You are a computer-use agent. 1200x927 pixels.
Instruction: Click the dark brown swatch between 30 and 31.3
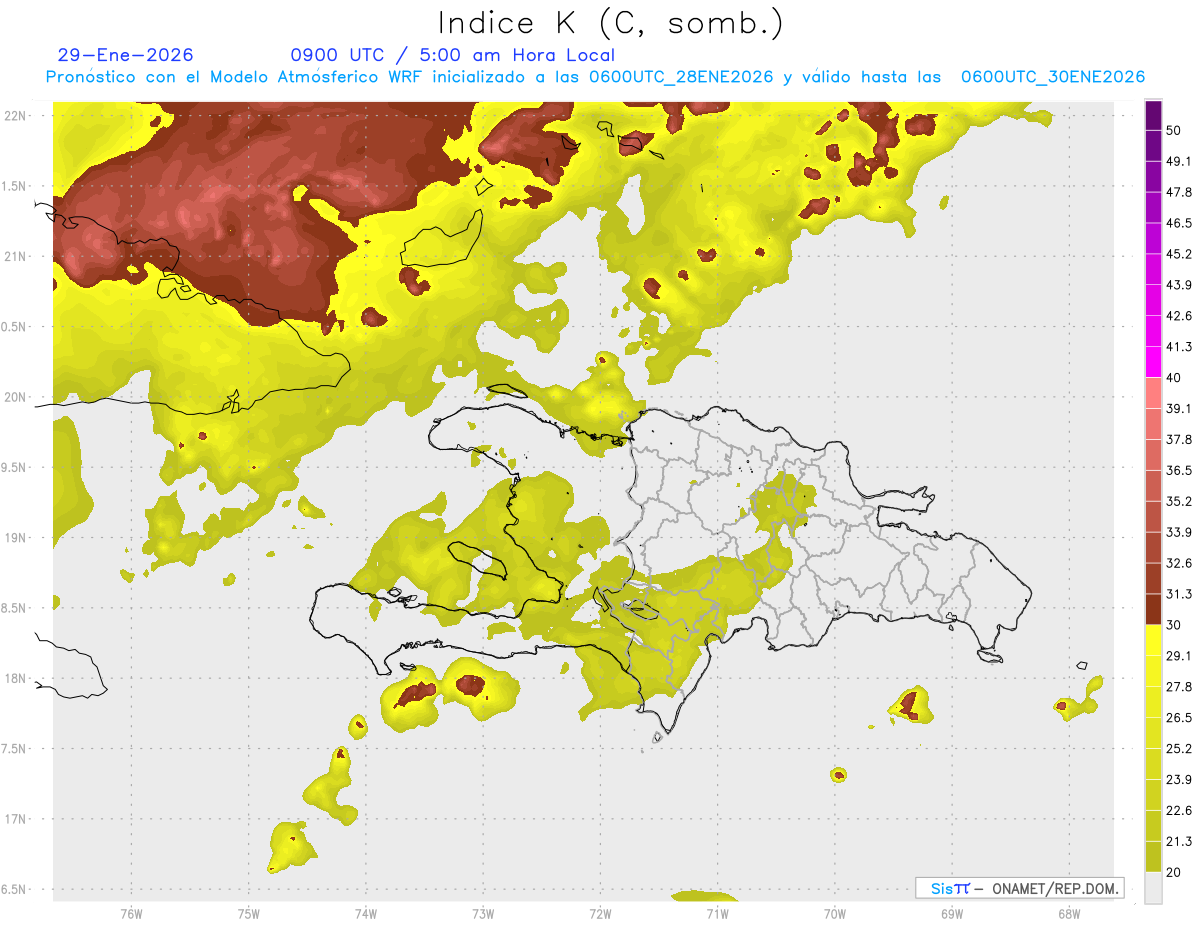coord(1153,610)
